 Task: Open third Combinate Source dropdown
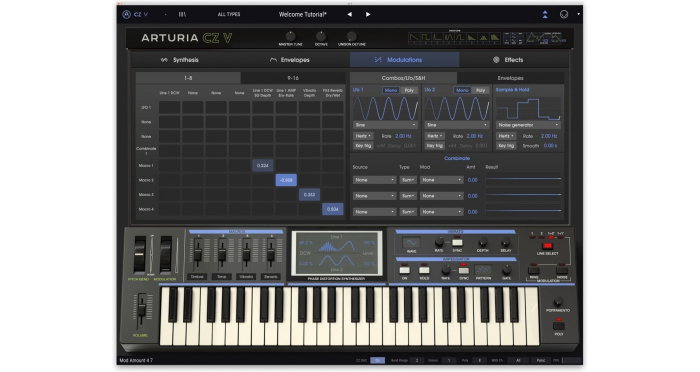click(x=375, y=212)
